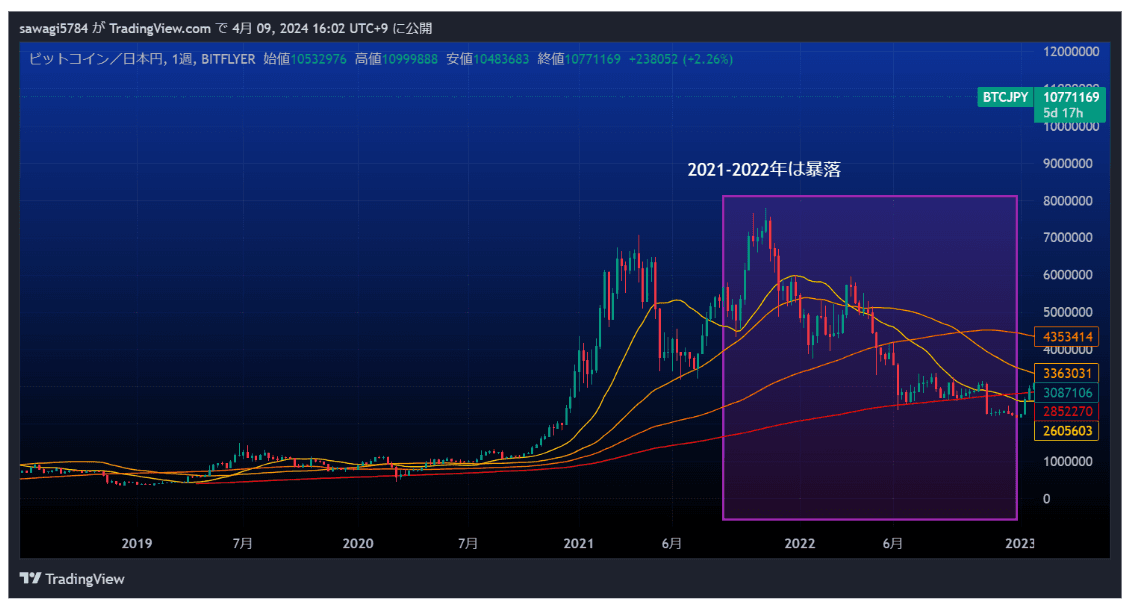This screenshot has height=610, width=1130.
Task: Click the teal 3087106 price label
Action: 1070,393
